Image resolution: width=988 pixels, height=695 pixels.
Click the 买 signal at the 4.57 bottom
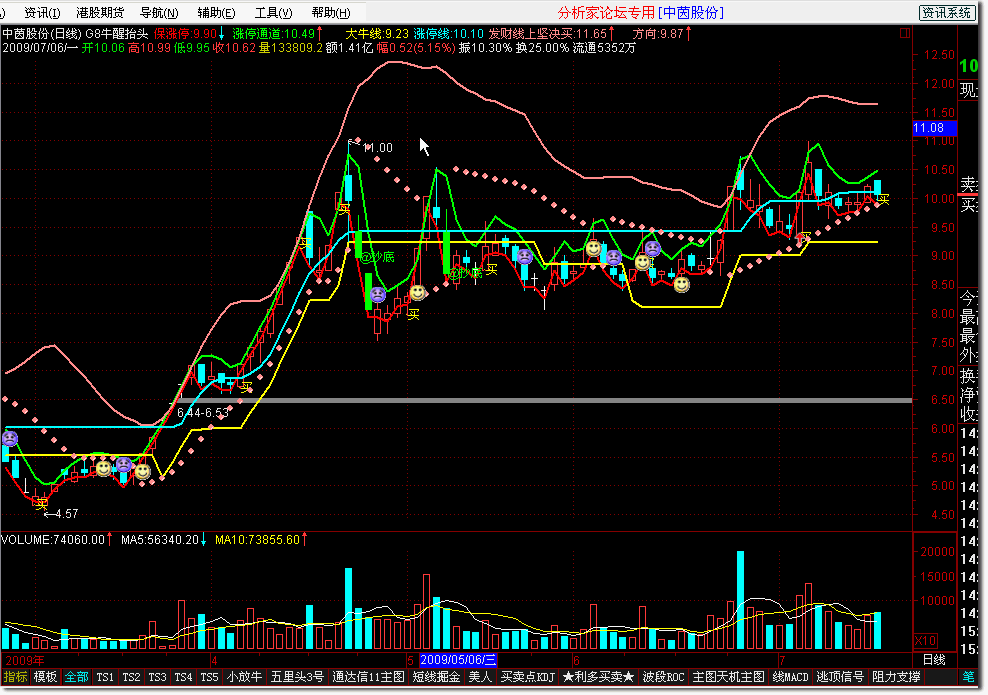point(41,503)
